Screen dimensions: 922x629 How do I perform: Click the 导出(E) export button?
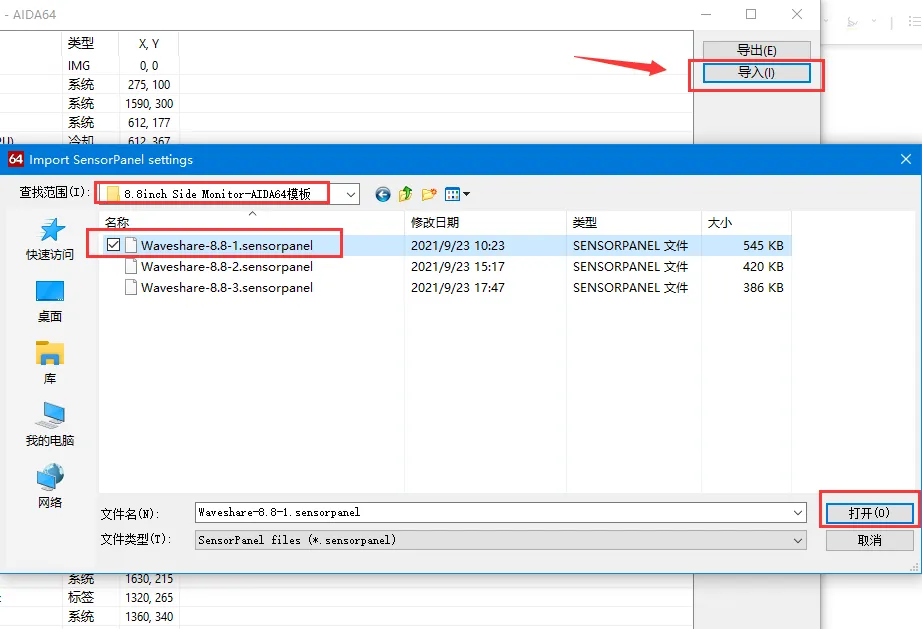[757, 51]
